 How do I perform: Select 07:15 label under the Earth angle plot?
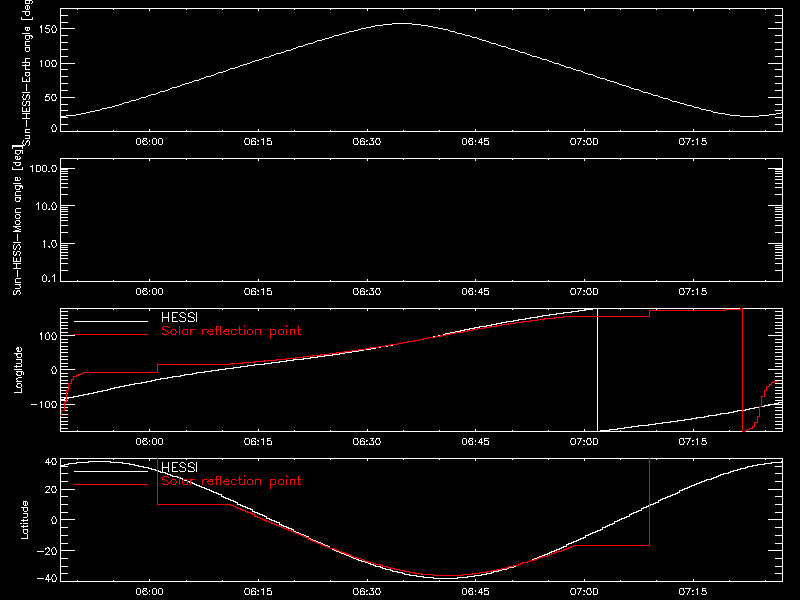[x=693, y=141]
